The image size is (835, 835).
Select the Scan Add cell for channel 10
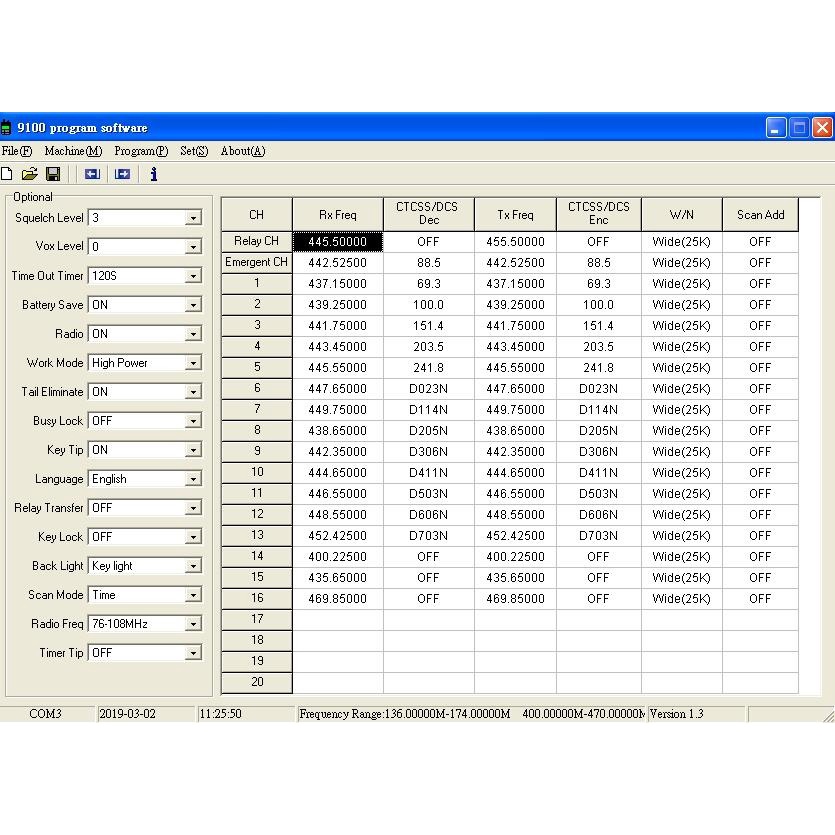coord(760,473)
